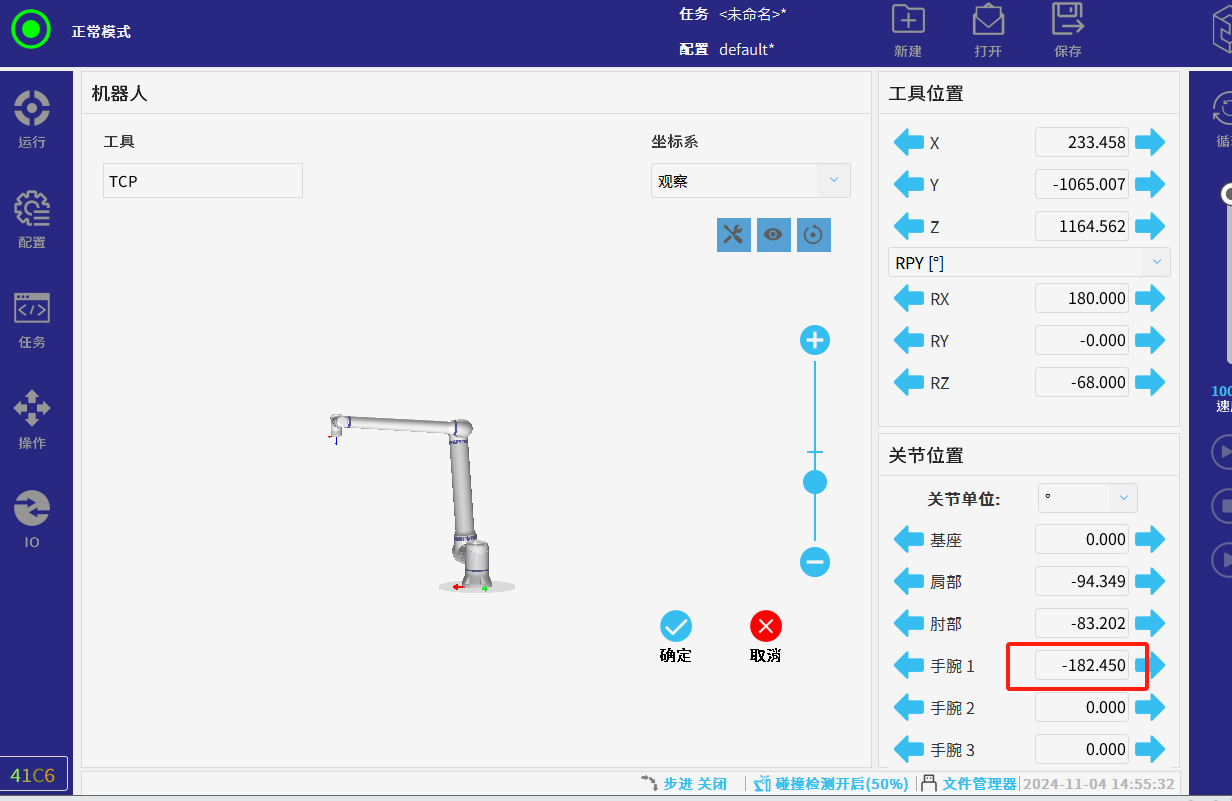Open the joint unit (关节单位) dropdown

tap(1087, 498)
